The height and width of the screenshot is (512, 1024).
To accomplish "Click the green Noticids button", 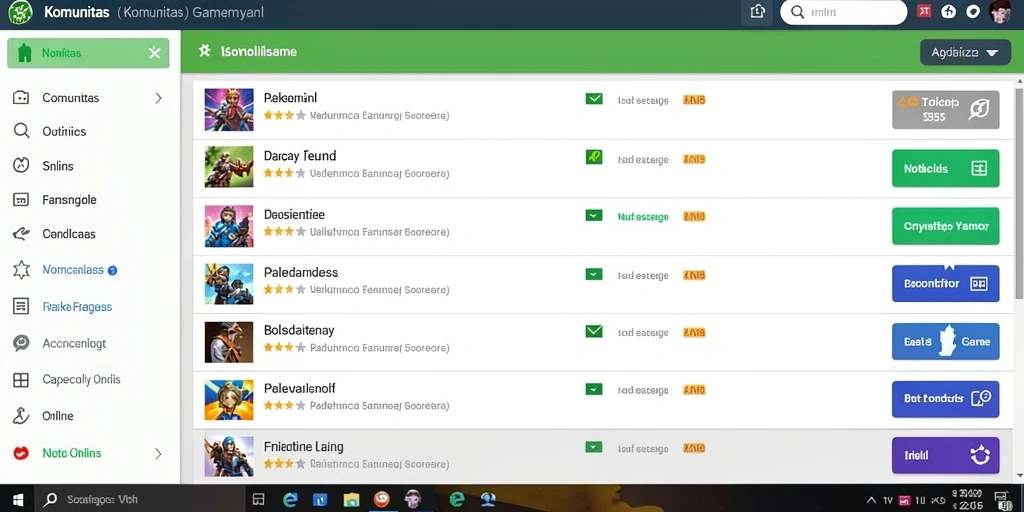I will click(945, 168).
